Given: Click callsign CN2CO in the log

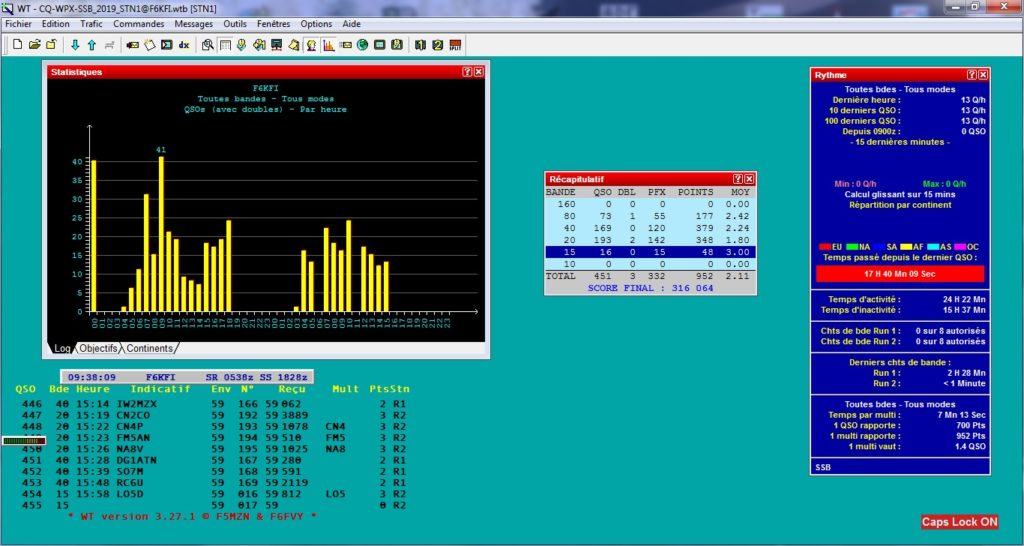Looking at the screenshot, I should pyautogui.click(x=133, y=415).
